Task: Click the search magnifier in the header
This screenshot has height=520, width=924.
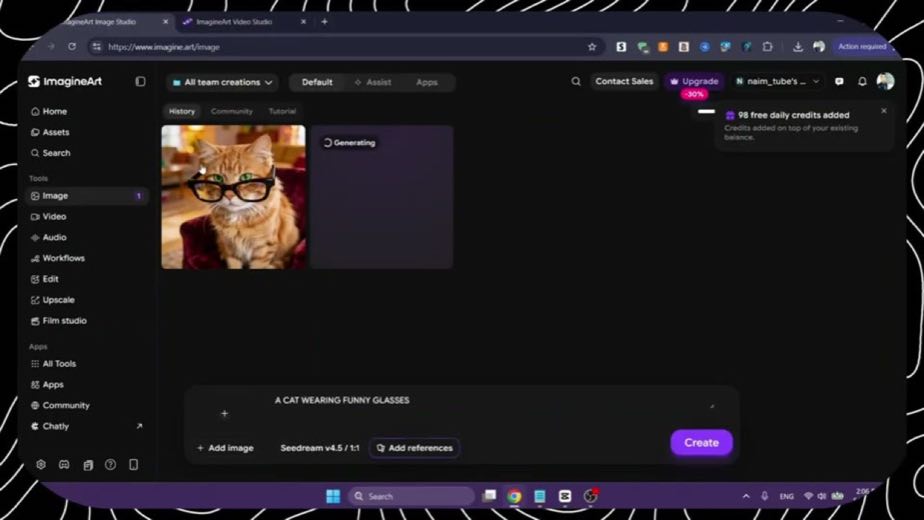Action: 576,81
